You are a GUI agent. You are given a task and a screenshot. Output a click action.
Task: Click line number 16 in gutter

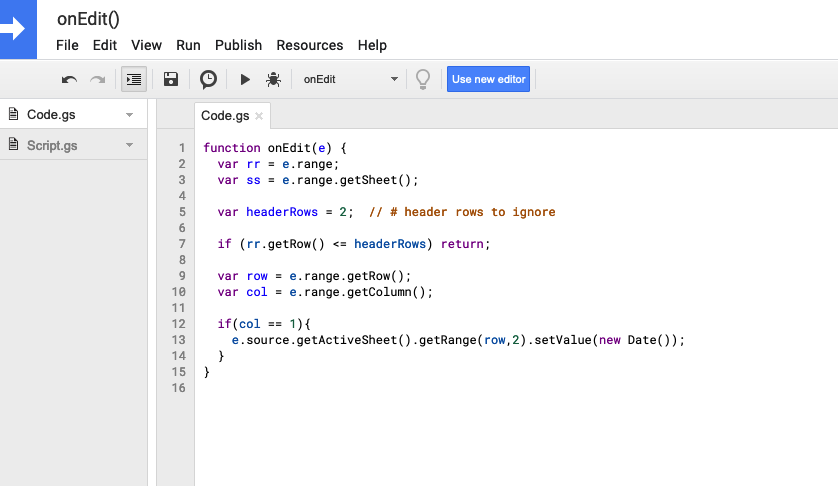tap(179, 388)
